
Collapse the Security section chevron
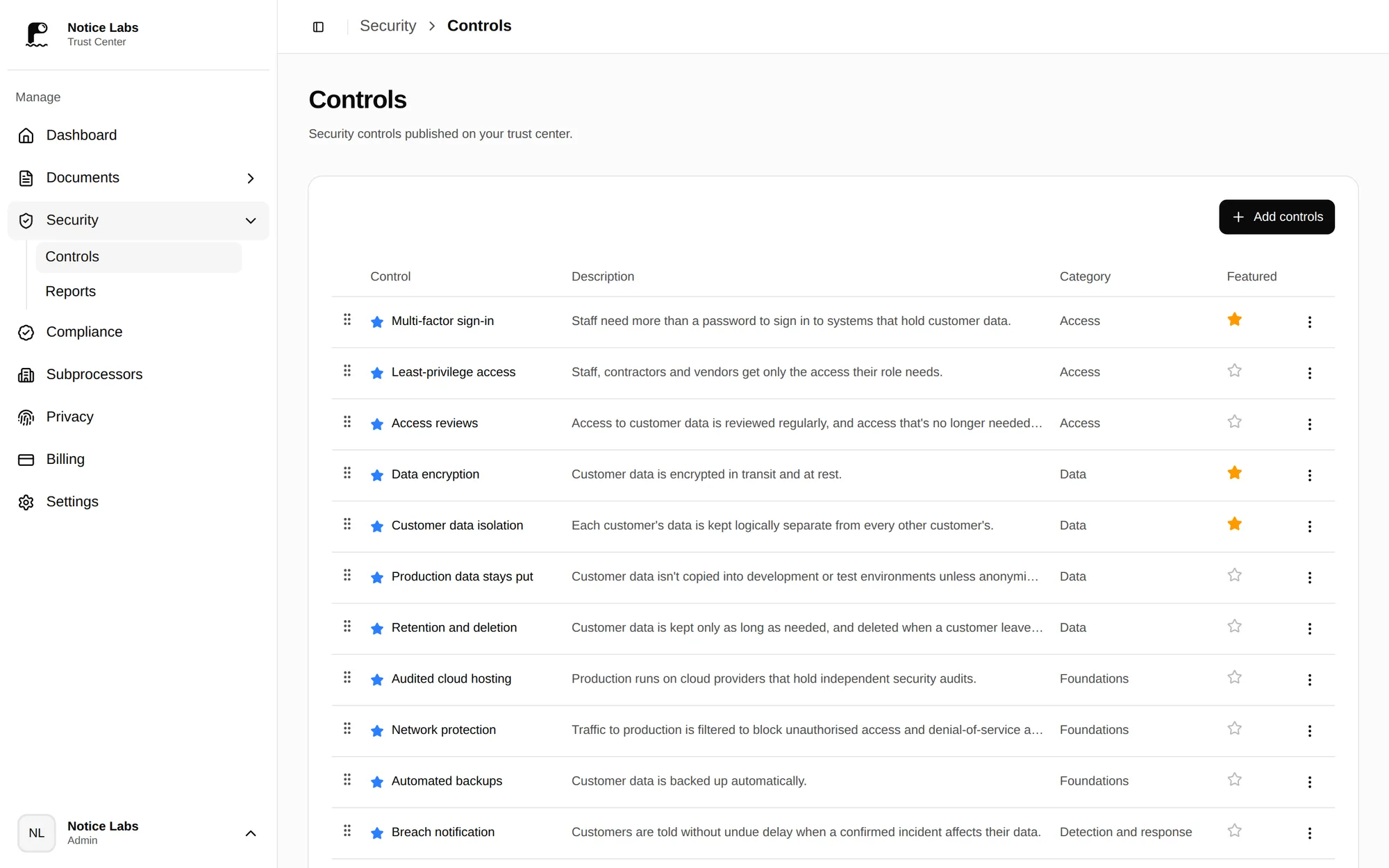[x=251, y=221]
